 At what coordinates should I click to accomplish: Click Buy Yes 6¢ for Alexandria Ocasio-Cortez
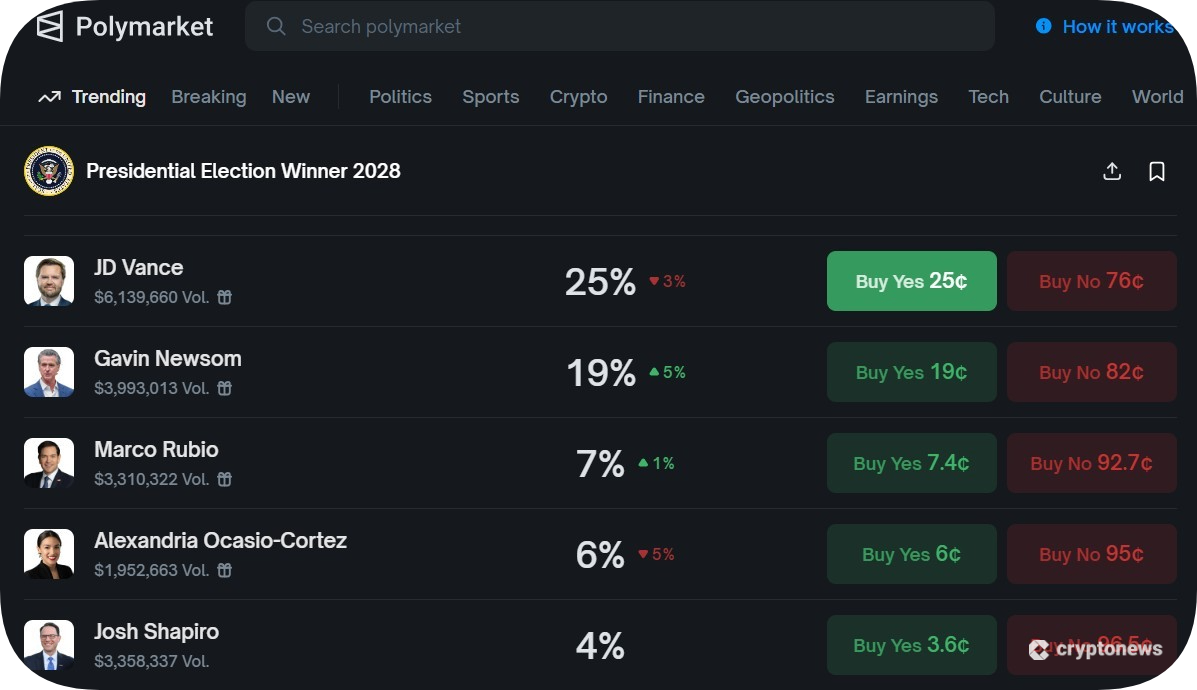tap(911, 554)
